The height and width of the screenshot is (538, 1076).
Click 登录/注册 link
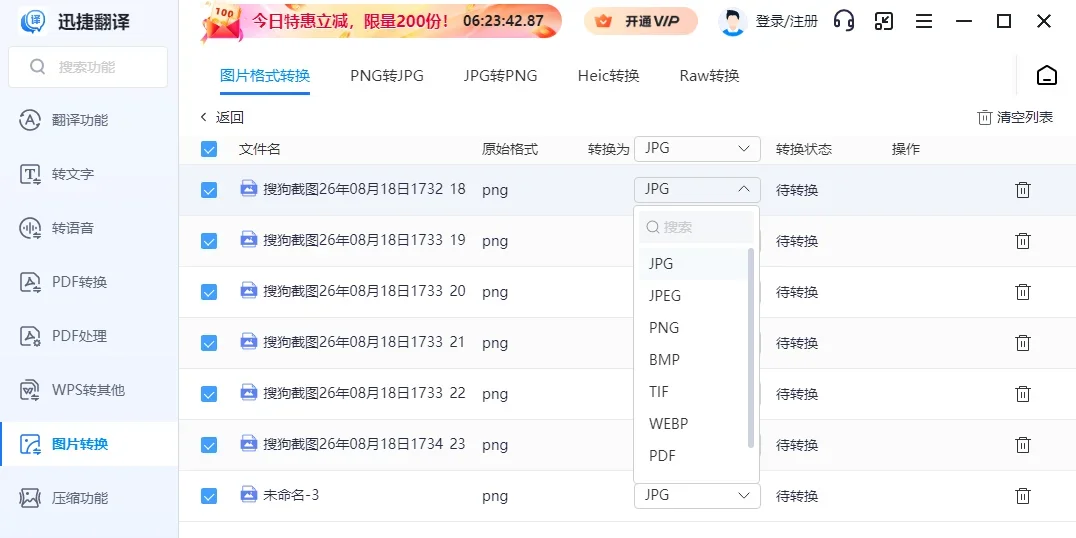pos(787,21)
